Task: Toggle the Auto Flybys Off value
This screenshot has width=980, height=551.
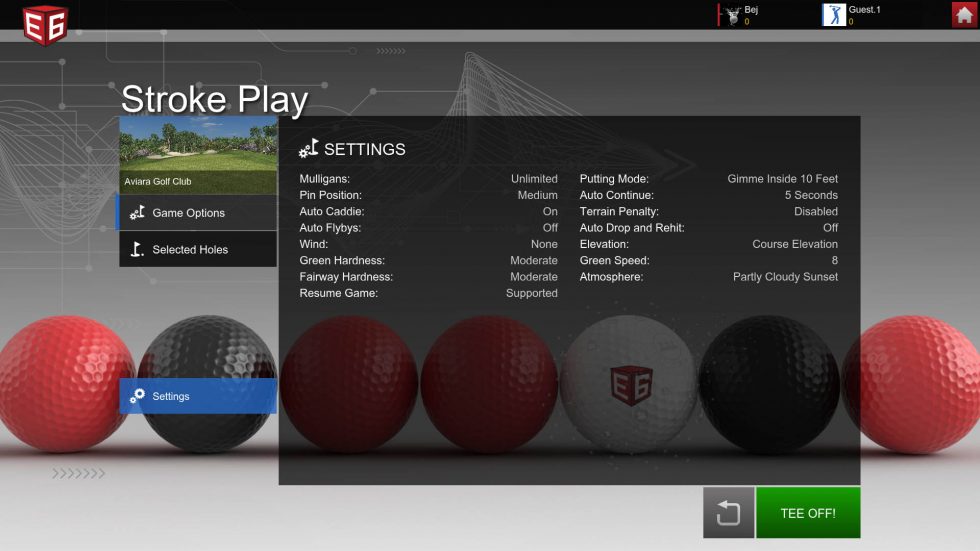Action: 550,228
